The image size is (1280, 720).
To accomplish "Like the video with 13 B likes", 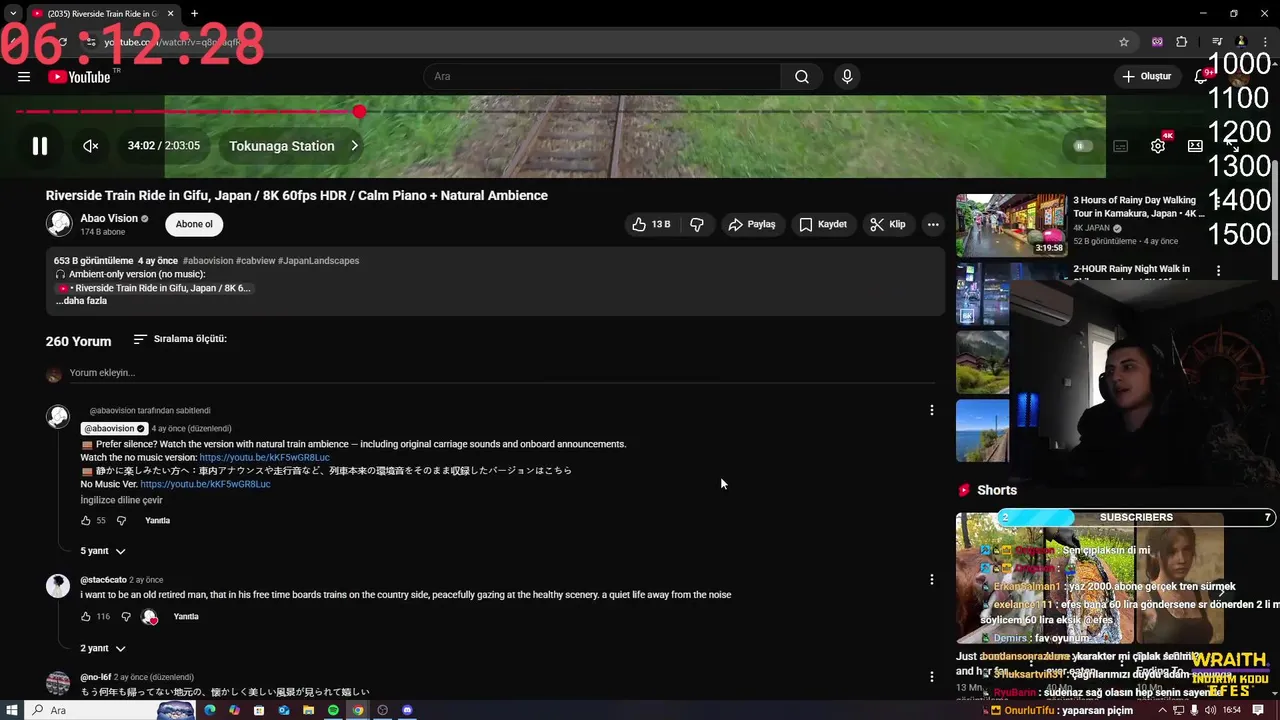I will [x=651, y=225].
